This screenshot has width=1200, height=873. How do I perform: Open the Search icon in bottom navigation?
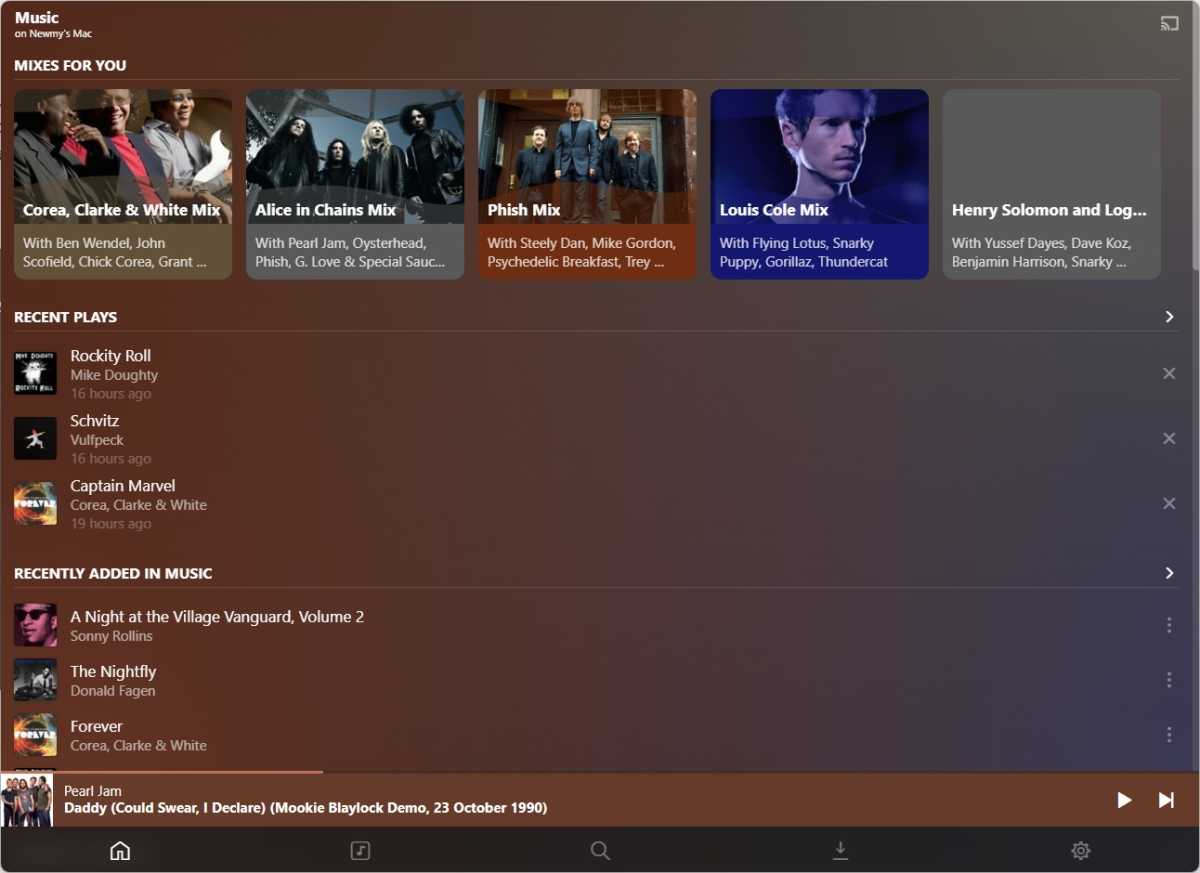(600, 850)
